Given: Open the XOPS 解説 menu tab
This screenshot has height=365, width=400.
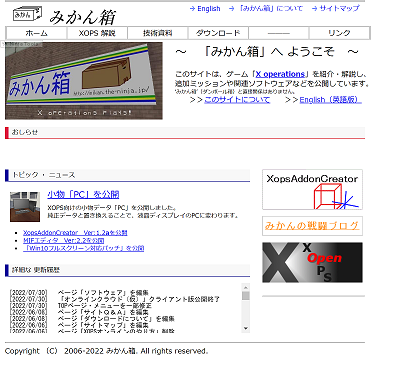Looking at the screenshot, I should pos(97,33).
